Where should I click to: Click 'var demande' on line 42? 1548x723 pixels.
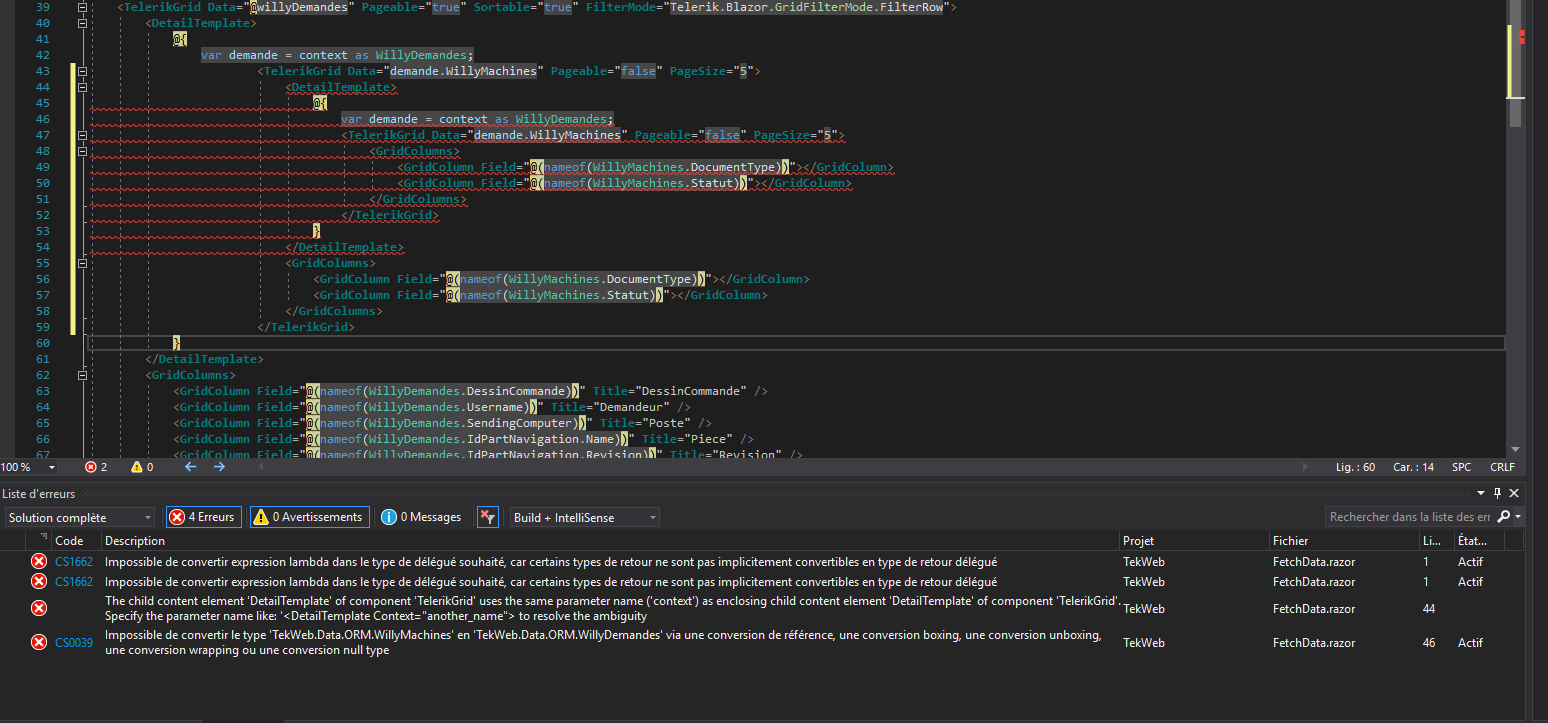coord(240,55)
